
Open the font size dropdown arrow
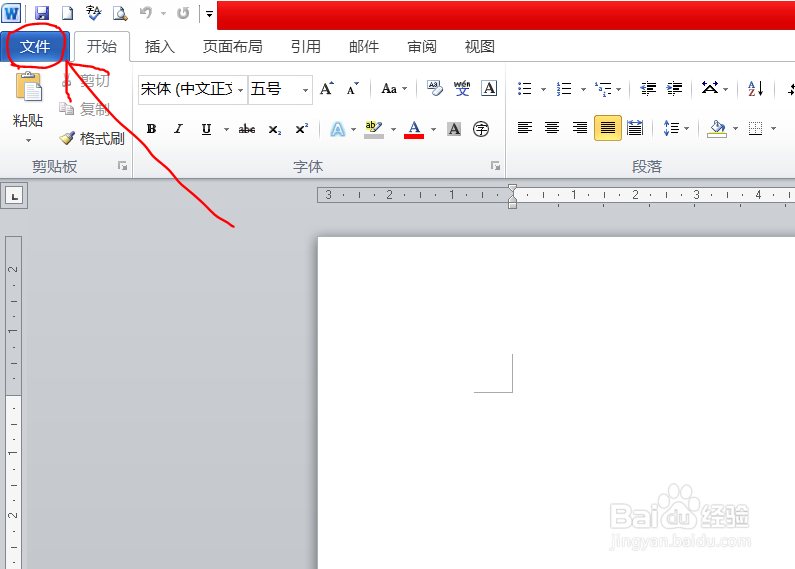point(305,90)
